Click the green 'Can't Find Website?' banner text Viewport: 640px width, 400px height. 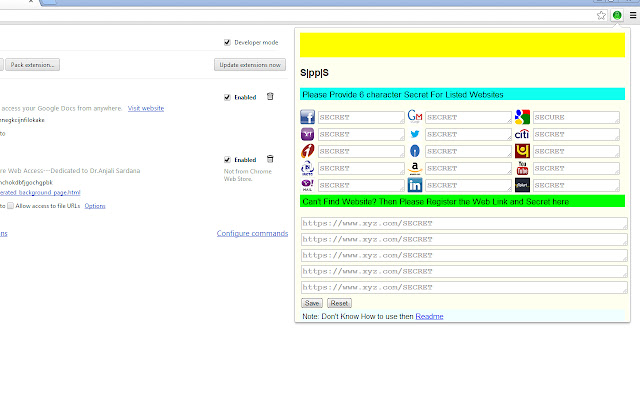click(x=436, y=202)
